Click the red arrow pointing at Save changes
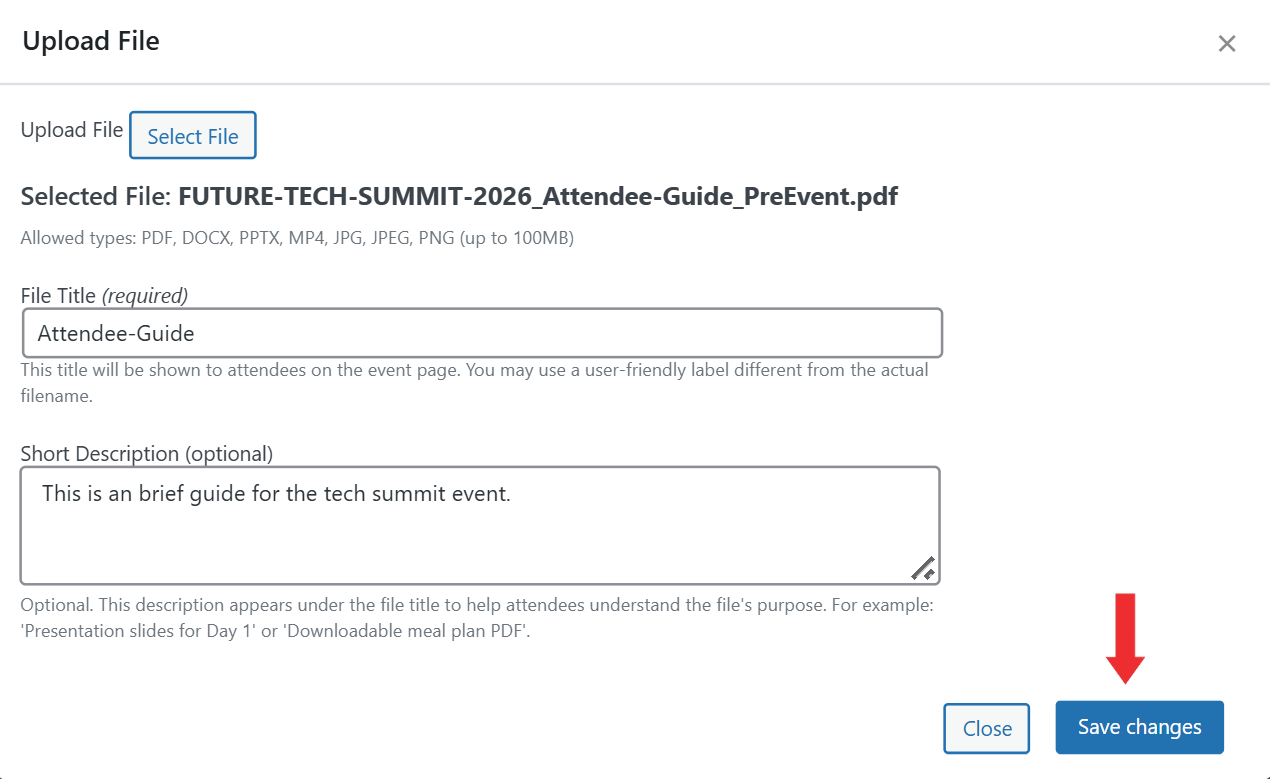The image size is (1270, 779). (1125, 638)
